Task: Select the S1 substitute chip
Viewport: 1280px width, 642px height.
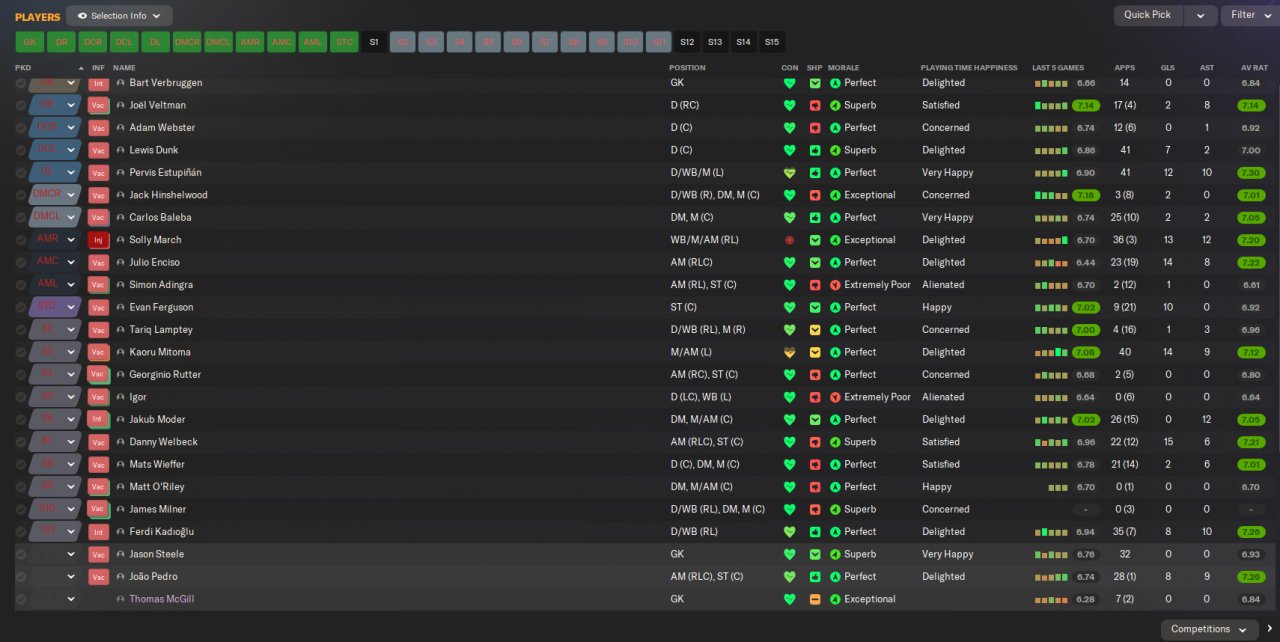Action: 374,42
